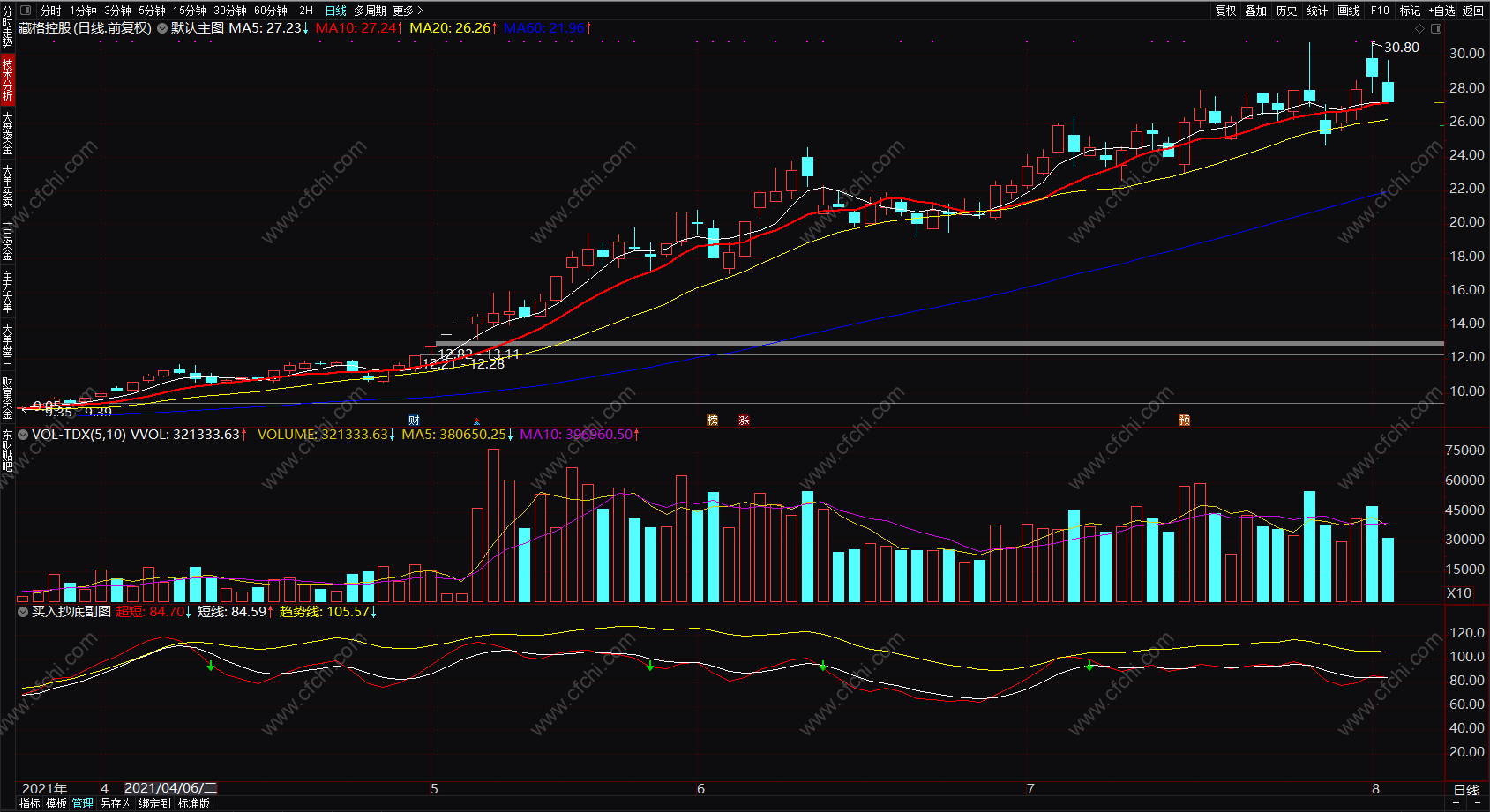Open VOL-TDX indicator settings icon
The width and height of the screenshot is (1490, 812).
[23, 435]
